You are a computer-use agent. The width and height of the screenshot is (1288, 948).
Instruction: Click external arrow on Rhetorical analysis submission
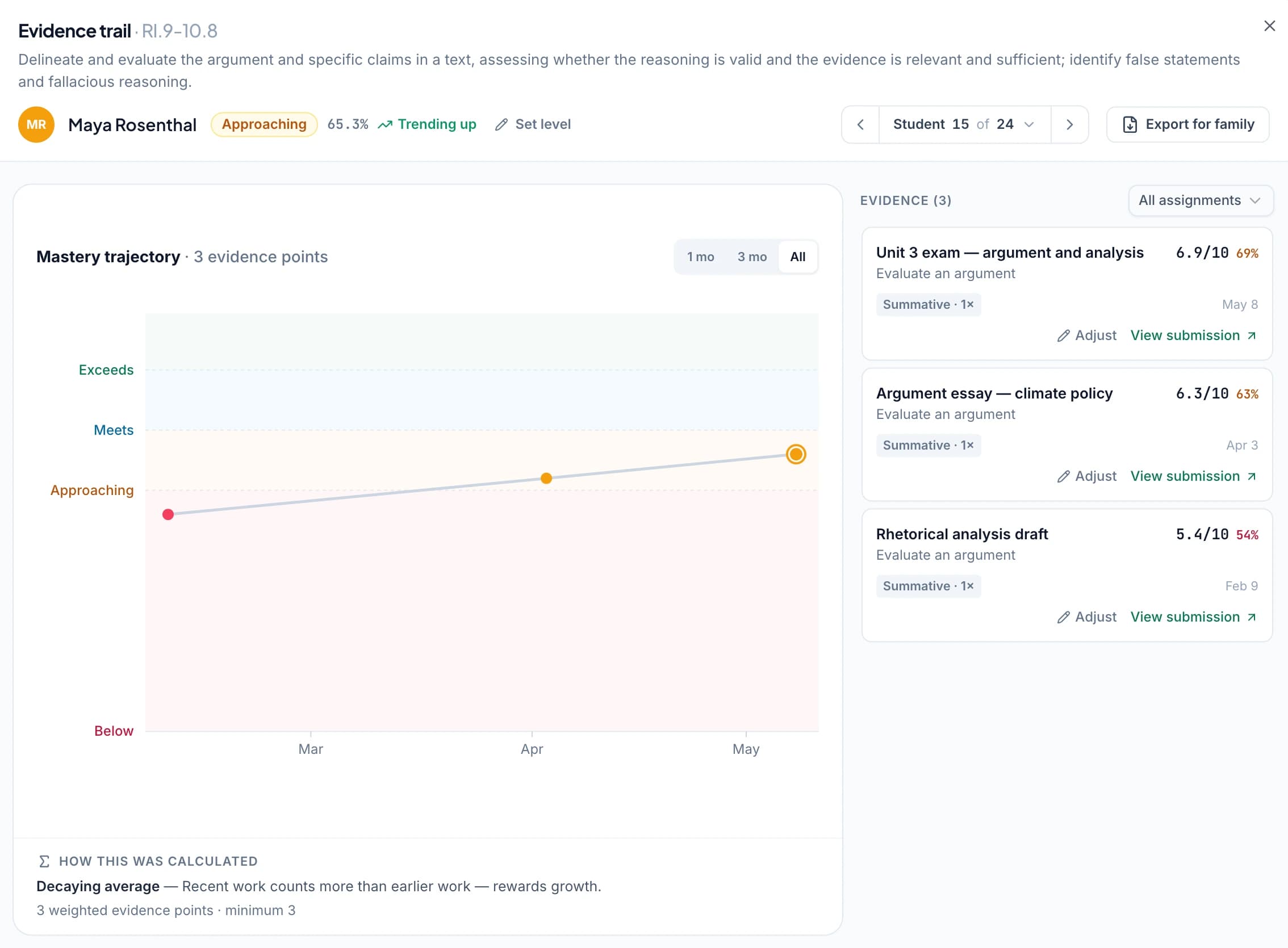pyautogui.click(x=1251, y=617)
